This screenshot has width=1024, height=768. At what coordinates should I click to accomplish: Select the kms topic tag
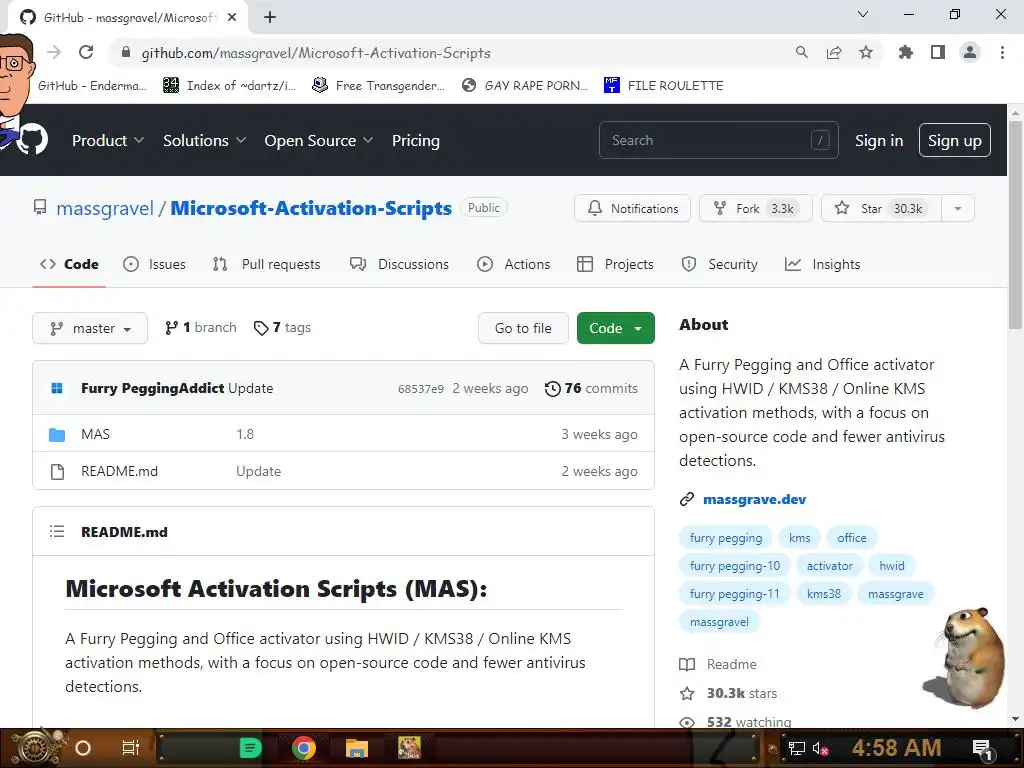[x=799, y=537]
